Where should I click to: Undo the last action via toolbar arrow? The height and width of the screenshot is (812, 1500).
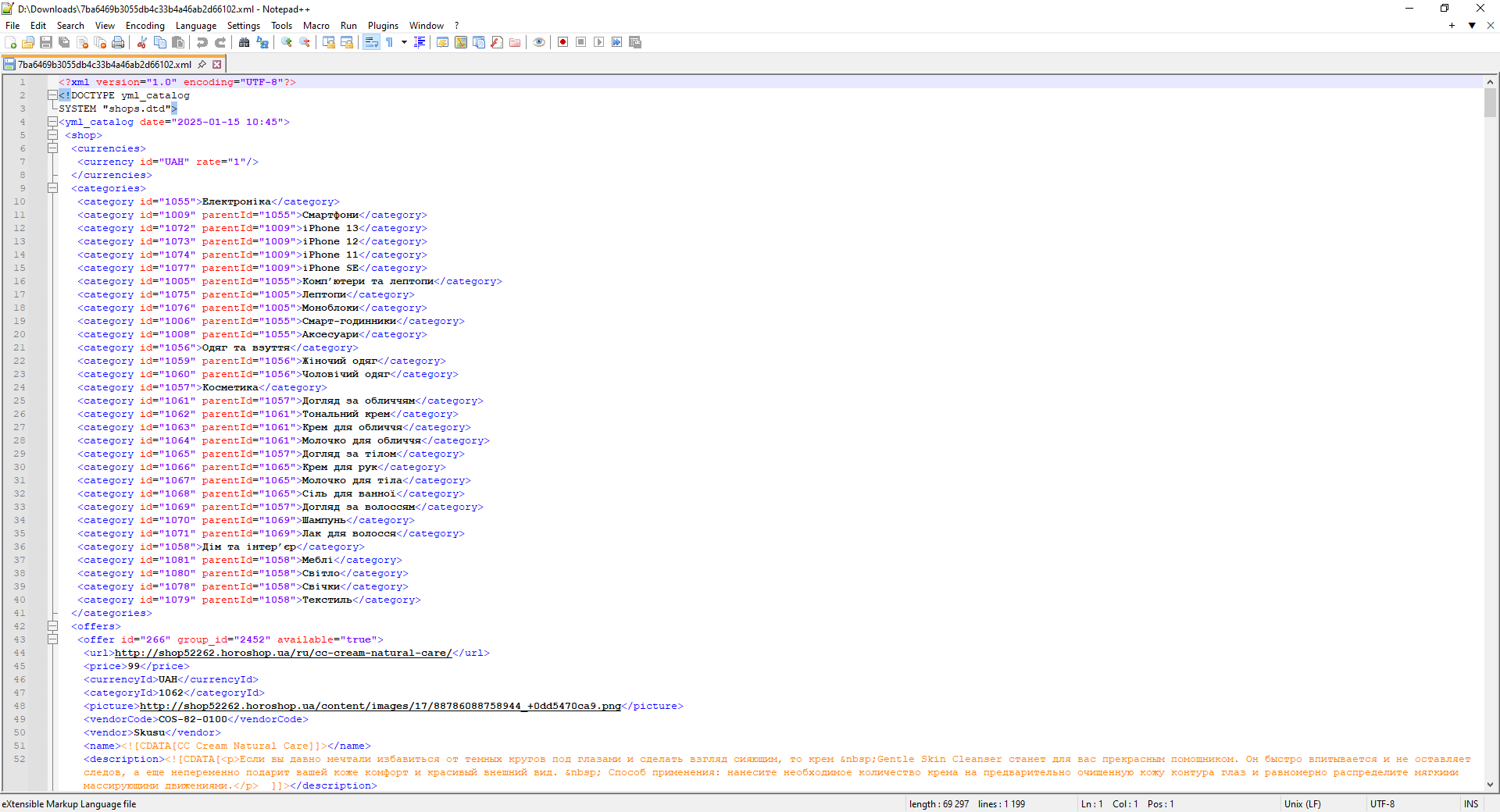(202, 42)
